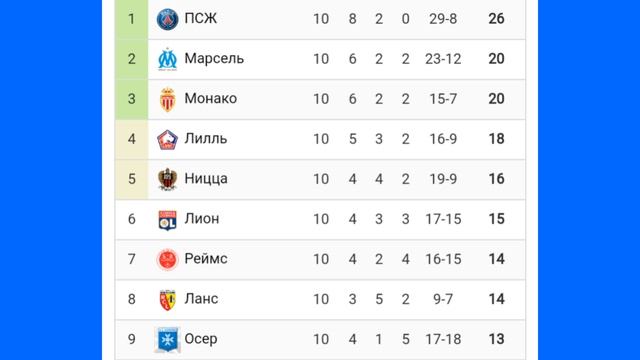Open the ПСЖ team name link

200,18
